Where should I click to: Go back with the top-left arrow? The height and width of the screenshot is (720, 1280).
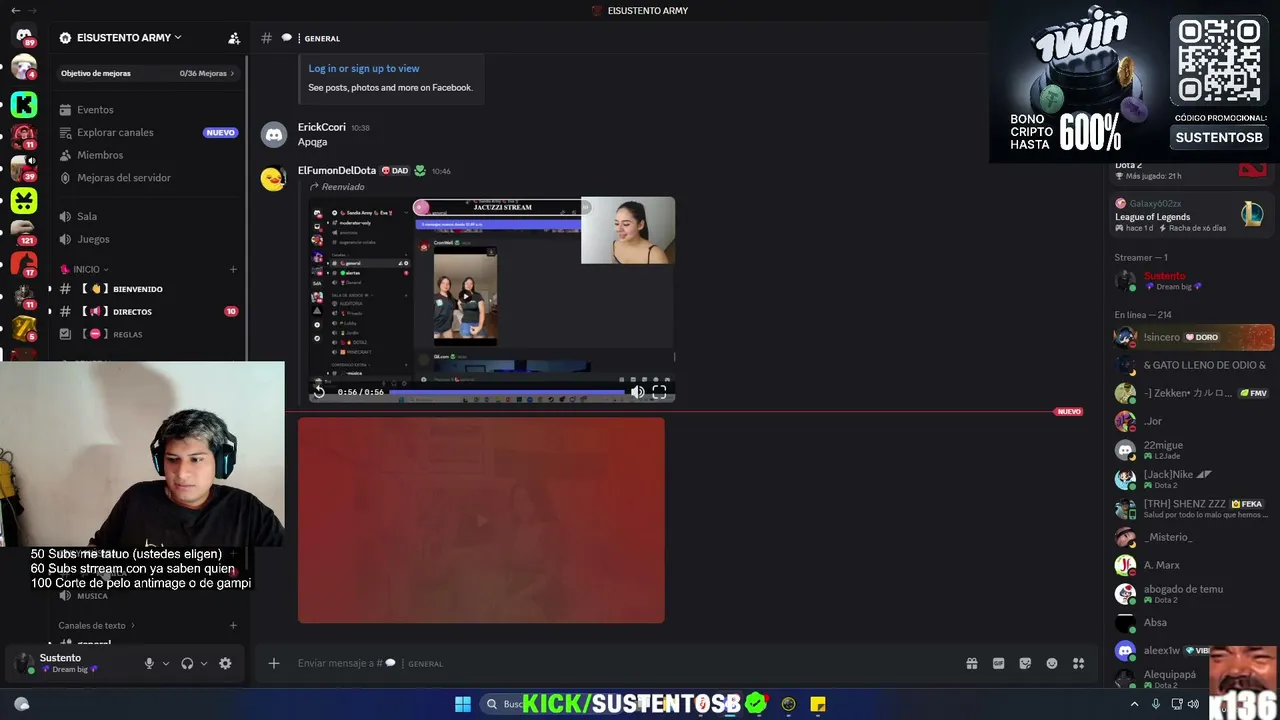click(15, 10)
